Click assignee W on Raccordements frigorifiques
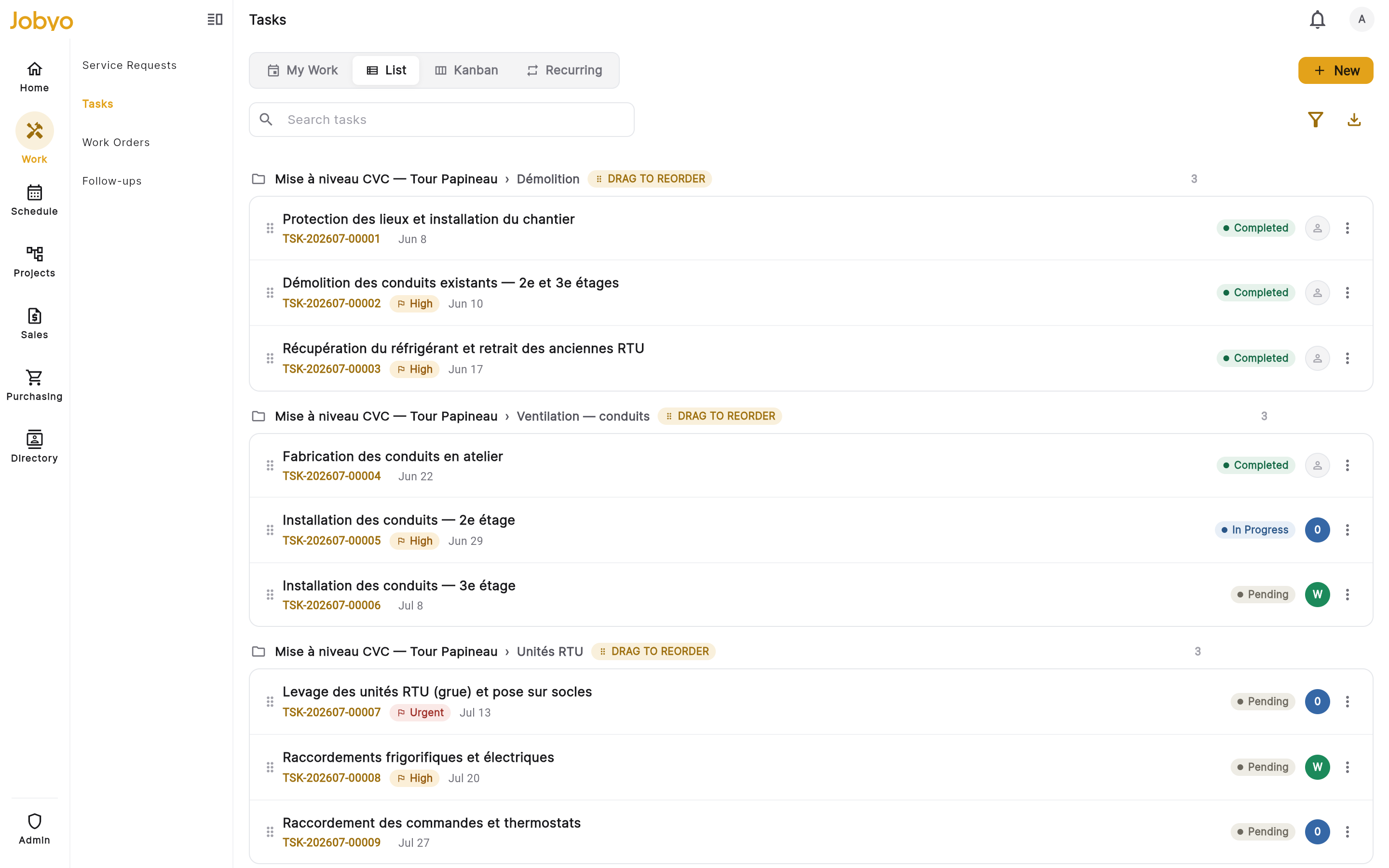This screenshot has height=868, width=1389. (1317, 767)
